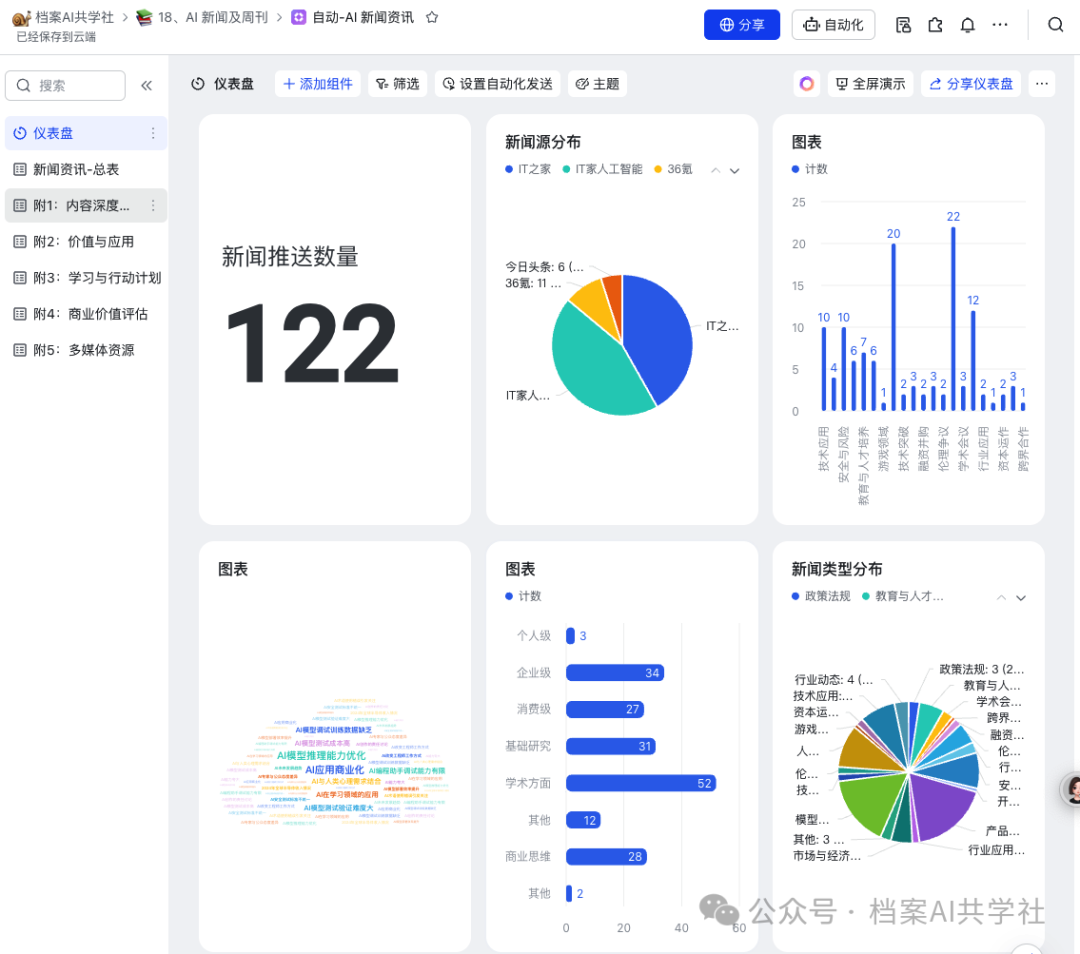Open dashboard toolbar more options
This screenshot has height=954, width=1080.
(1041, 84)
